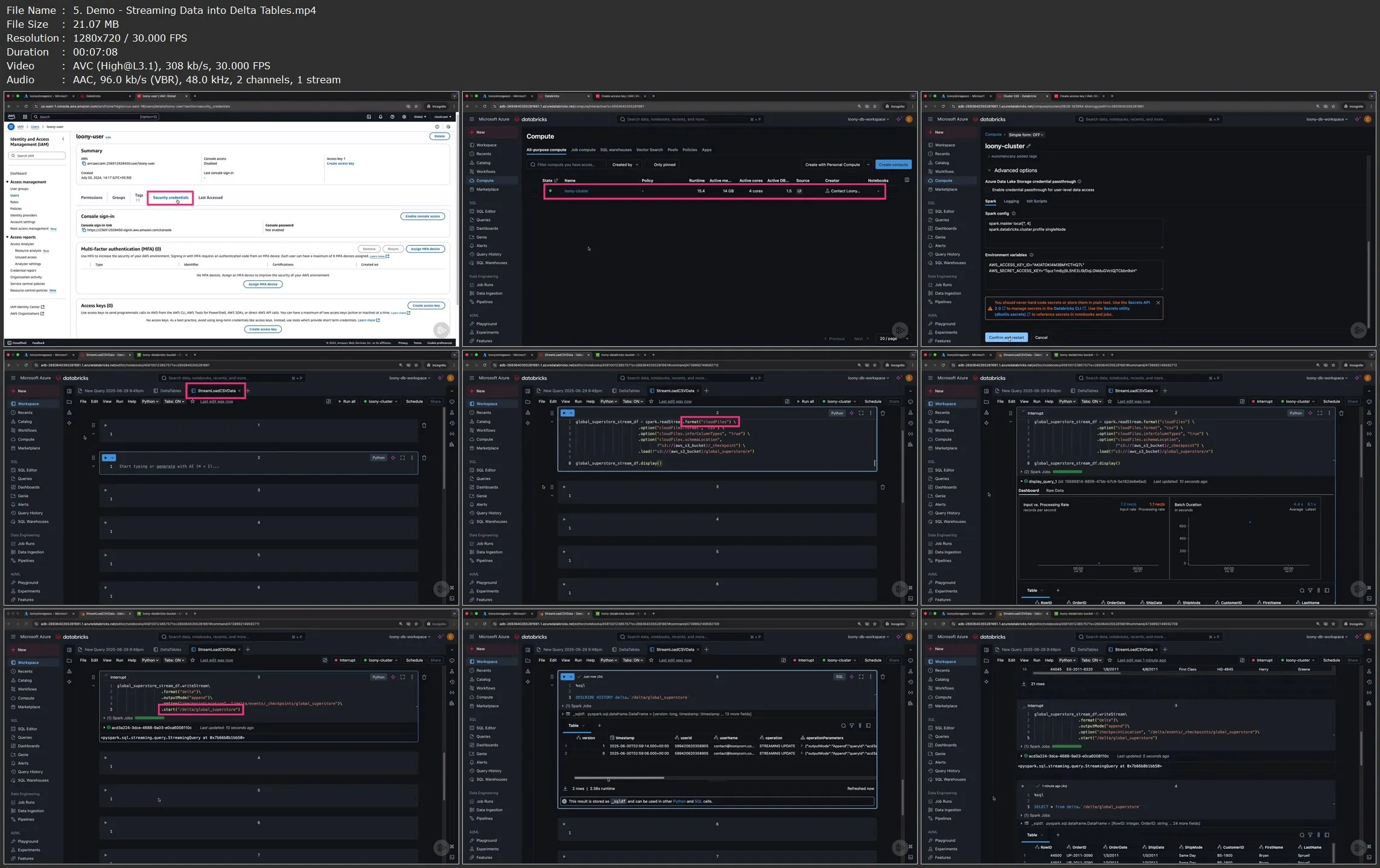
Task: Click Create compute button
Action: [893, 165]
